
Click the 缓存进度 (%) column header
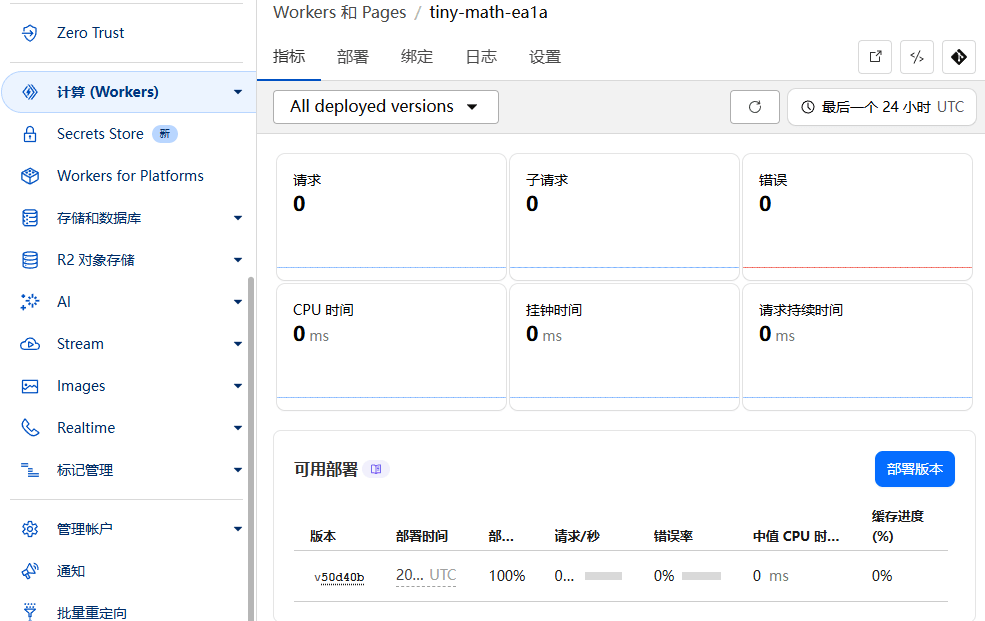click(898, 526)
